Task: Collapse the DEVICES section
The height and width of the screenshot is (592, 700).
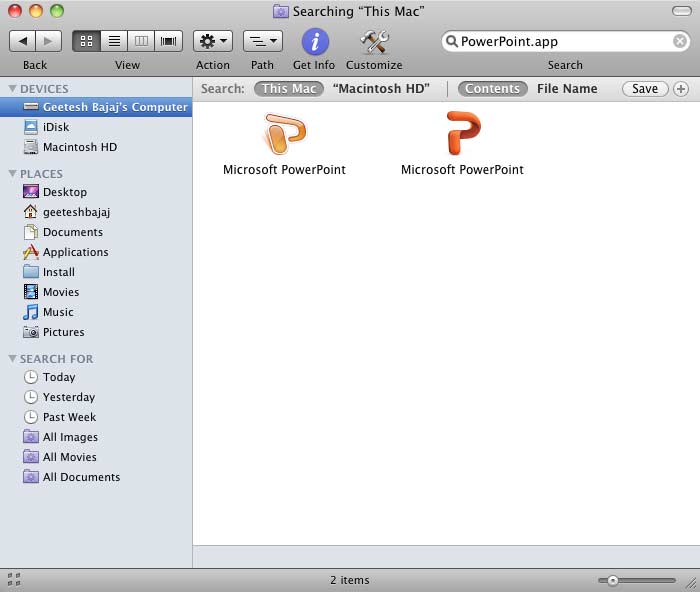Action: pos(12,88)
